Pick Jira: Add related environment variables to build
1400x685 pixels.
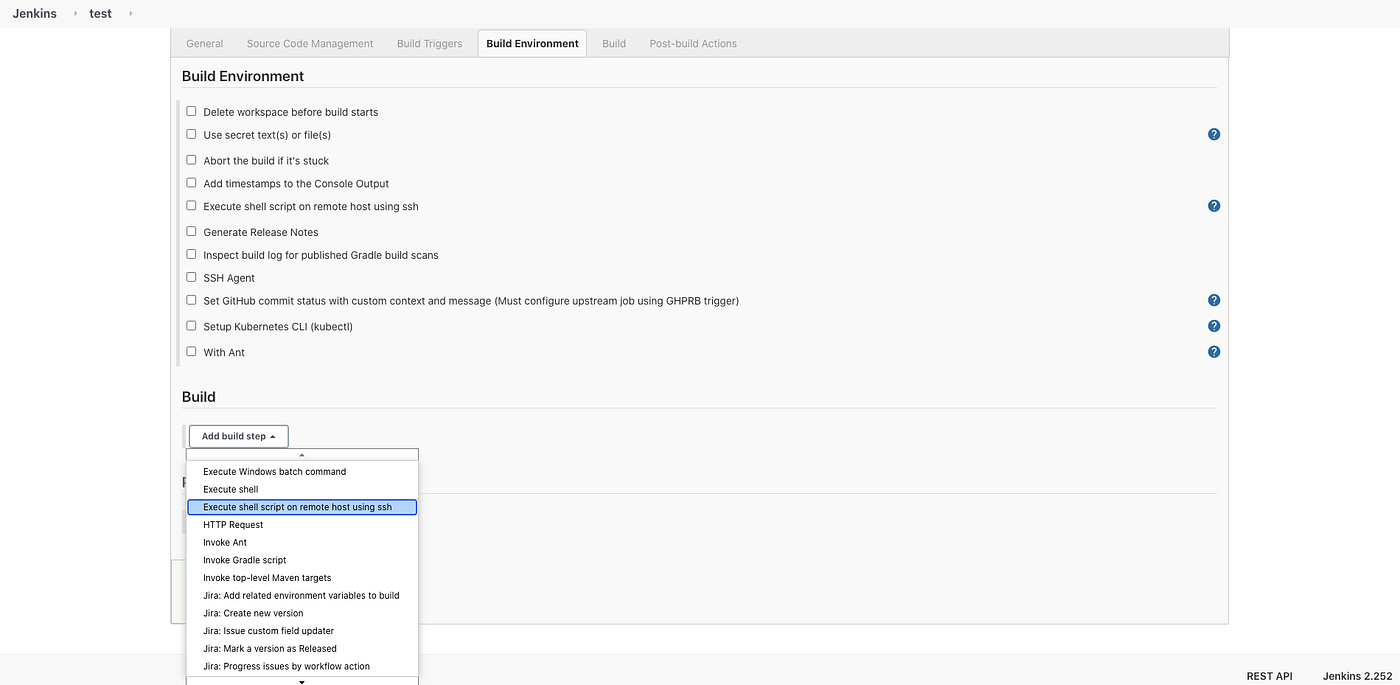click(x=302, y=595)
